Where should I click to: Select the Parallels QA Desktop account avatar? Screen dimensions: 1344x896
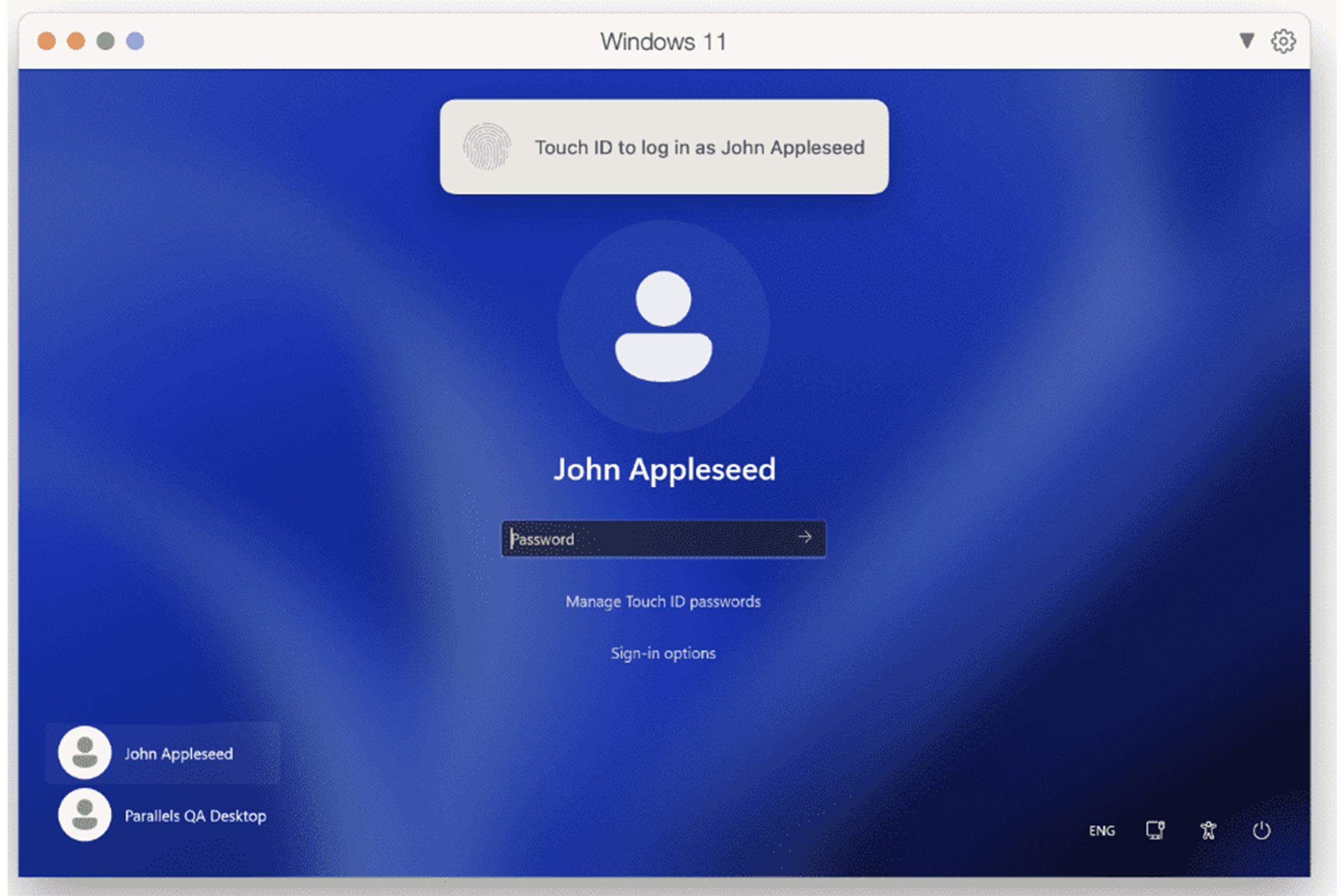[x=84, y=814]
